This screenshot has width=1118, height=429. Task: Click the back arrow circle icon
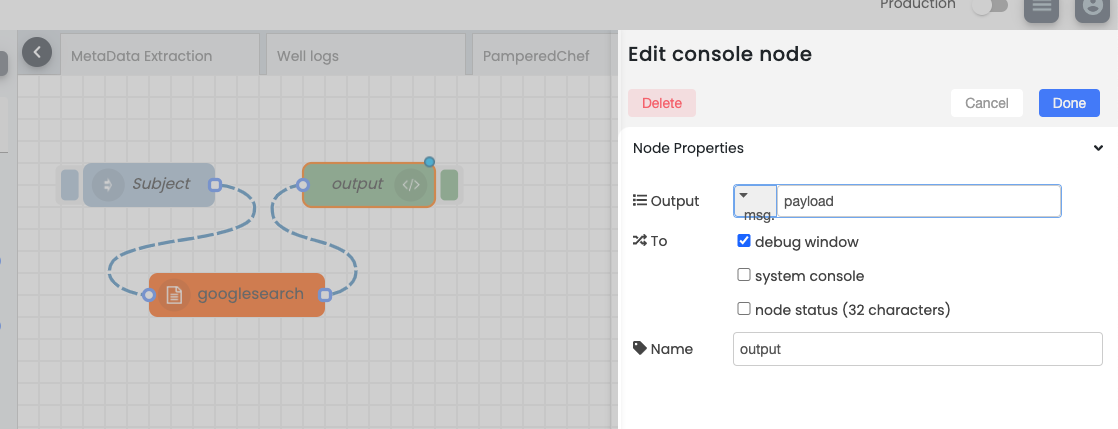(x=37, y=52)
